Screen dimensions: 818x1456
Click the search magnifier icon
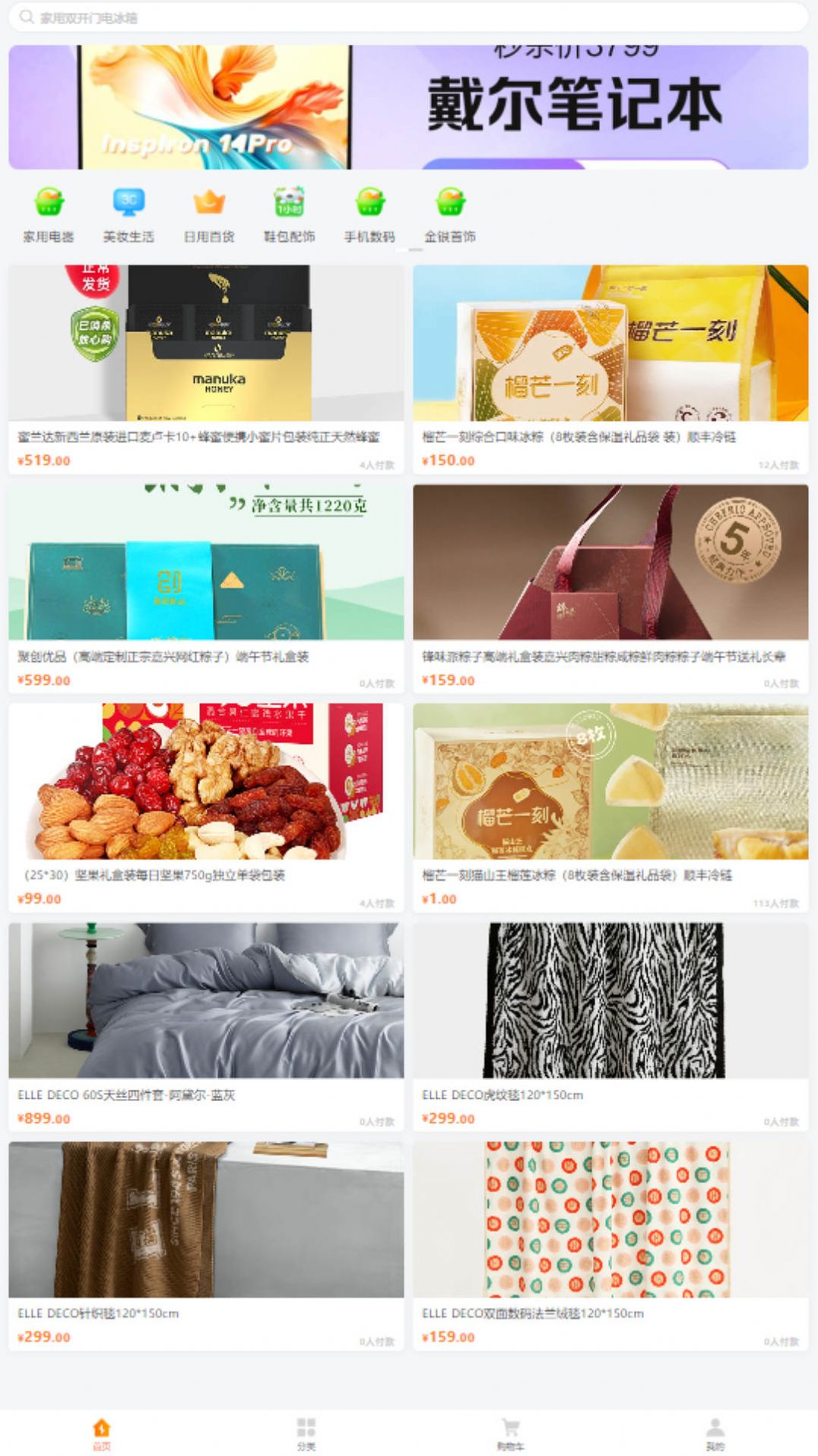click(27, 17)
